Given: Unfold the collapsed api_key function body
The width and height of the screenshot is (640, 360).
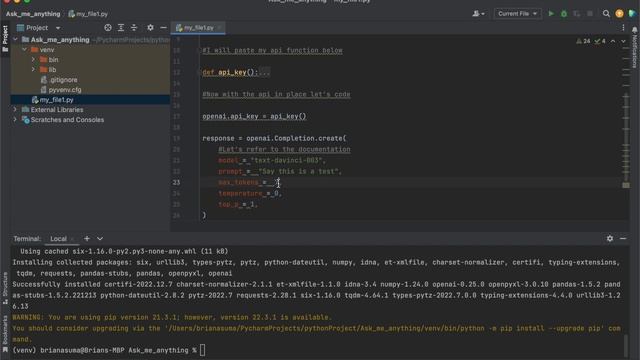Looking at the screenshot, I should tap(264, 72).
